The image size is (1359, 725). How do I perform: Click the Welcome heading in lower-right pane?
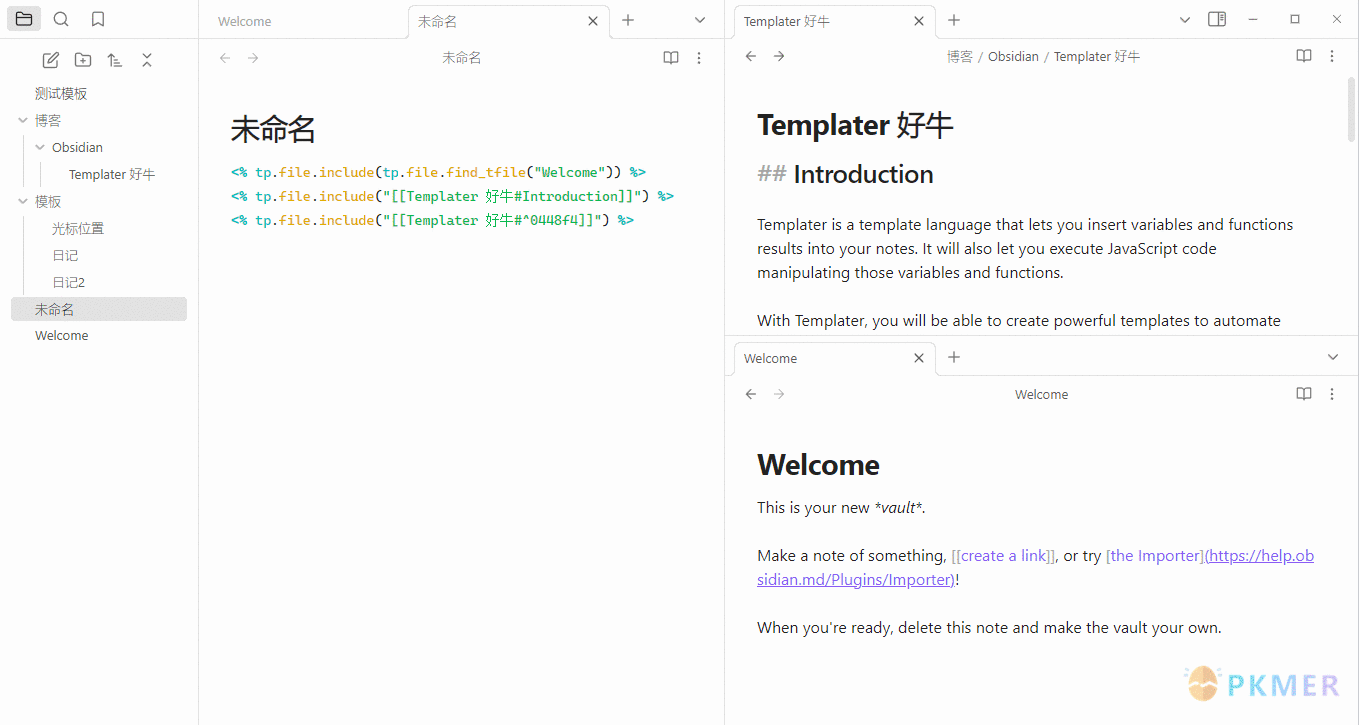818,465
